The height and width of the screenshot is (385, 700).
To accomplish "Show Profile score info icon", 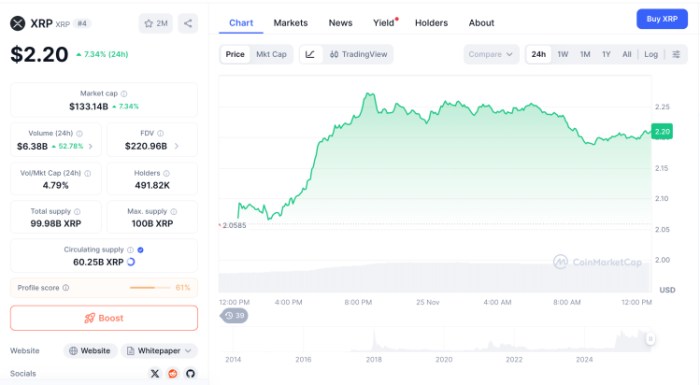I will click(66, 288).
